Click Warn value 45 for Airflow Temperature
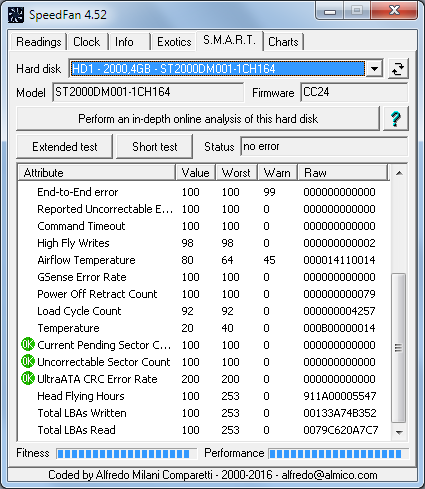425x489 pixels. pos(269,260)
